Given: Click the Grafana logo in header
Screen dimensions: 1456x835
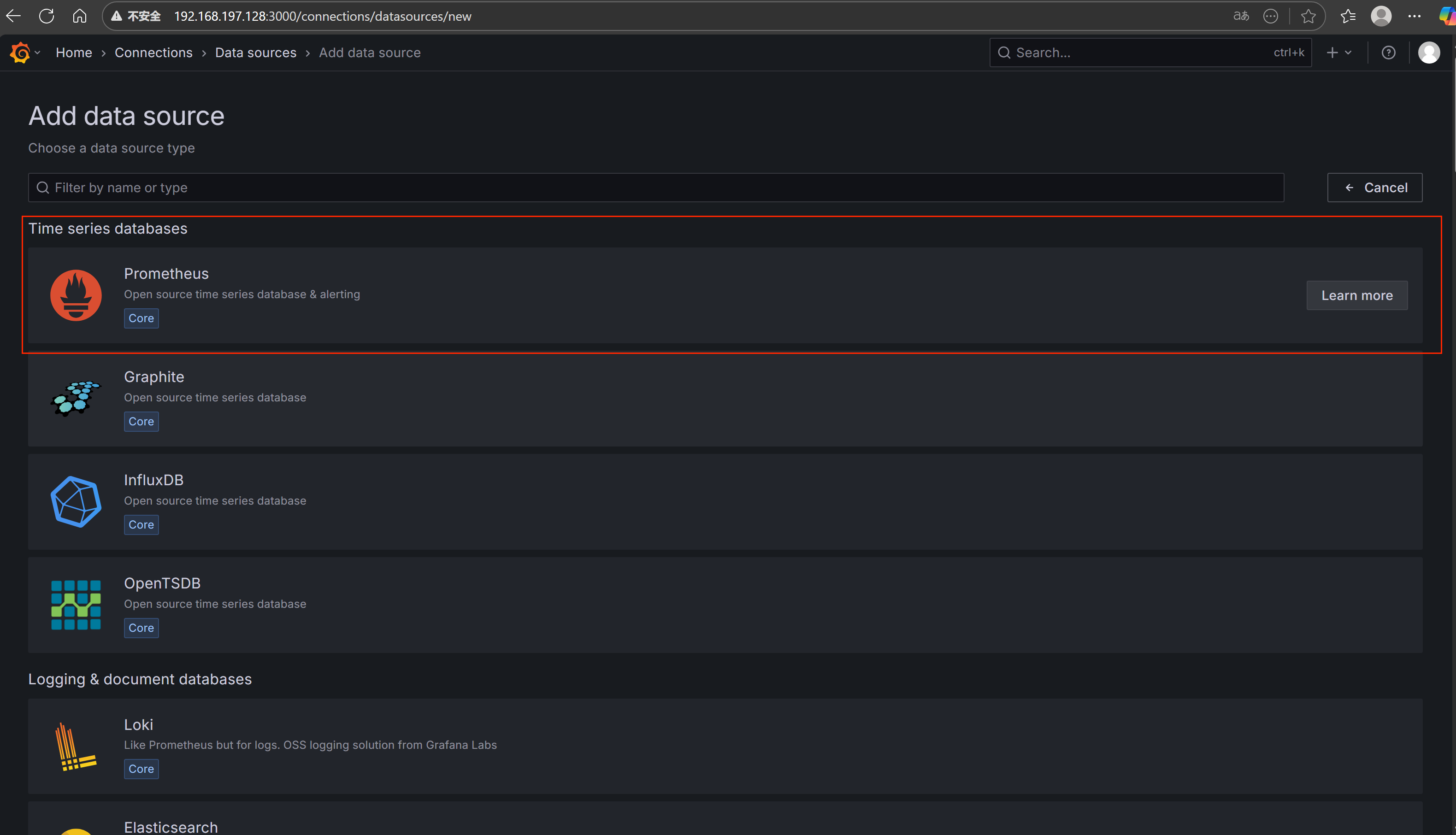Looking at the screenshot, I should (20, 53).
